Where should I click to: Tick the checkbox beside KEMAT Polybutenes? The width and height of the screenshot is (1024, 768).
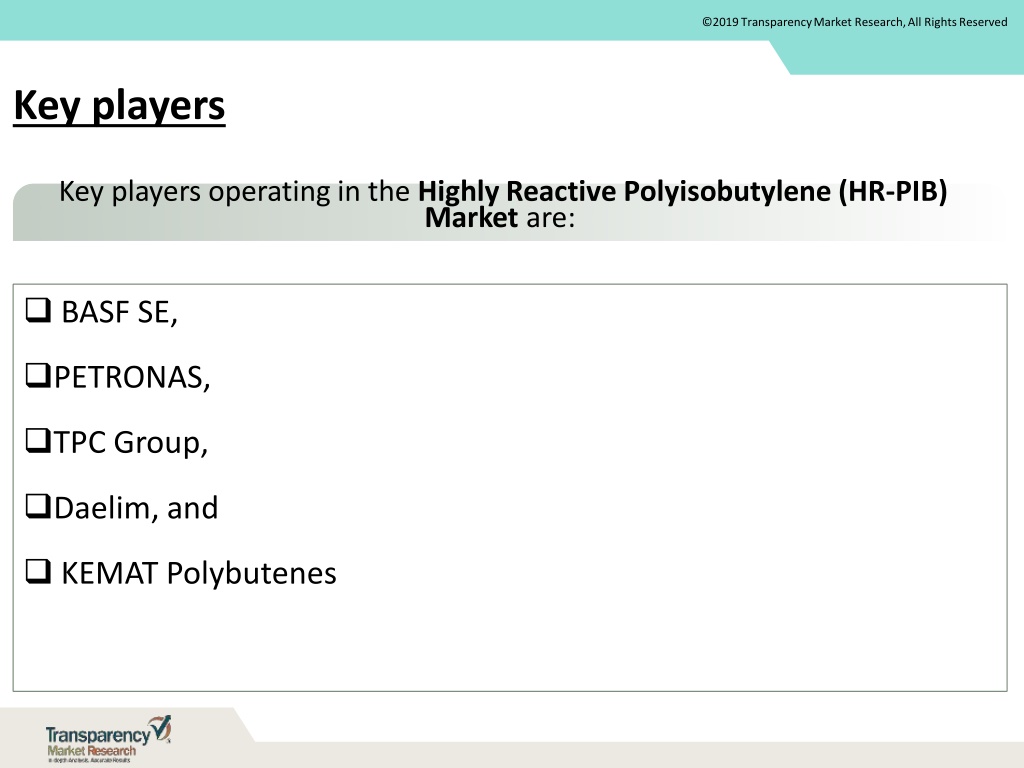(x=39, y=571)
